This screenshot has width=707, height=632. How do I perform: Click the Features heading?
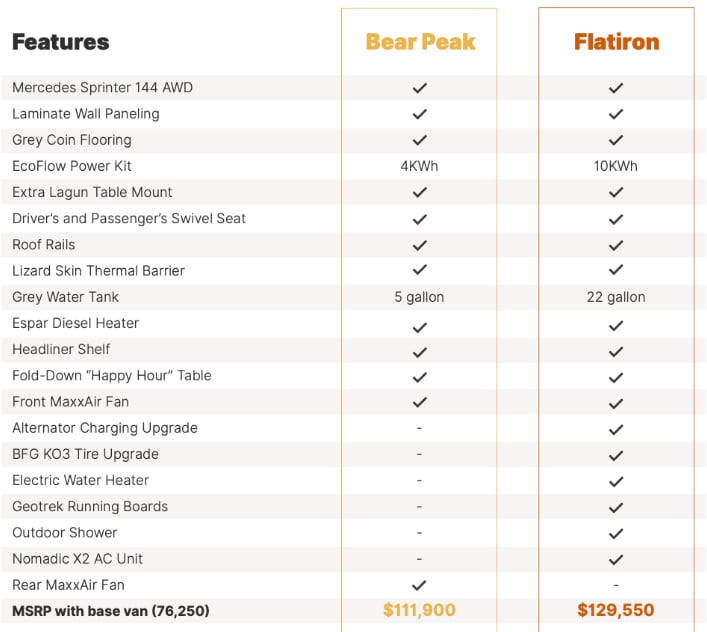60,42
